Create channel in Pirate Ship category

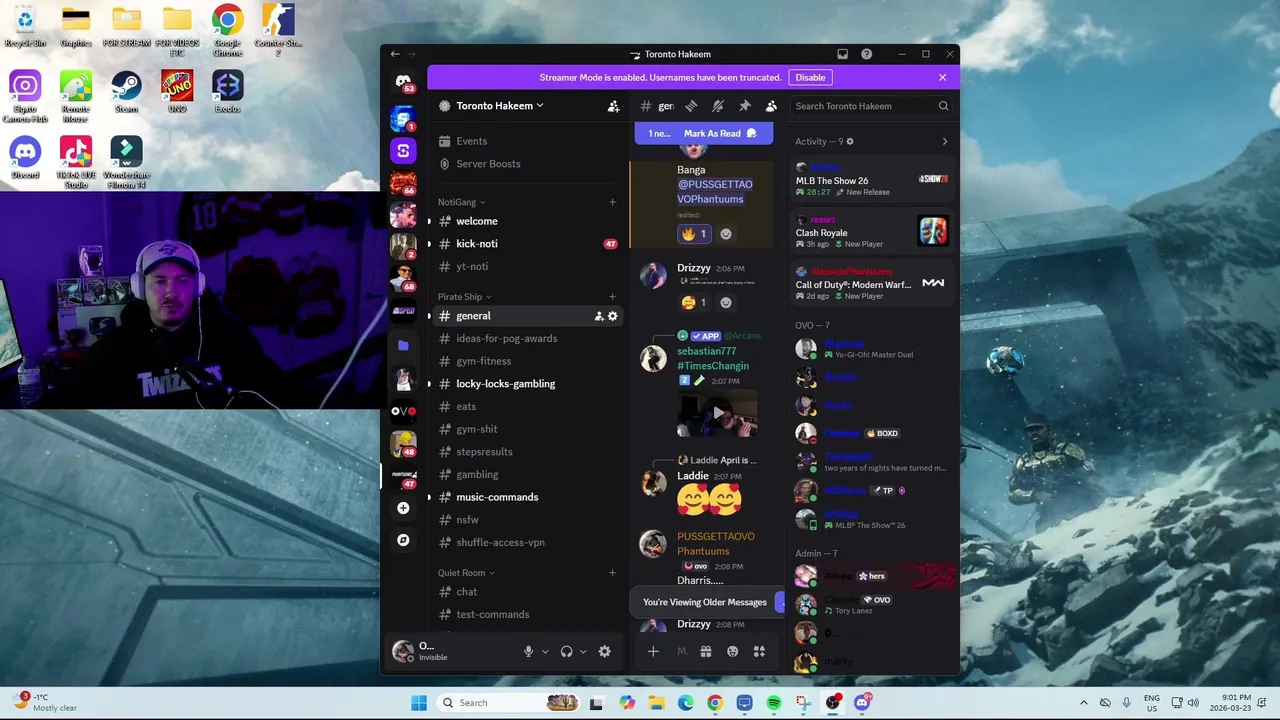(x=613, y=297)
